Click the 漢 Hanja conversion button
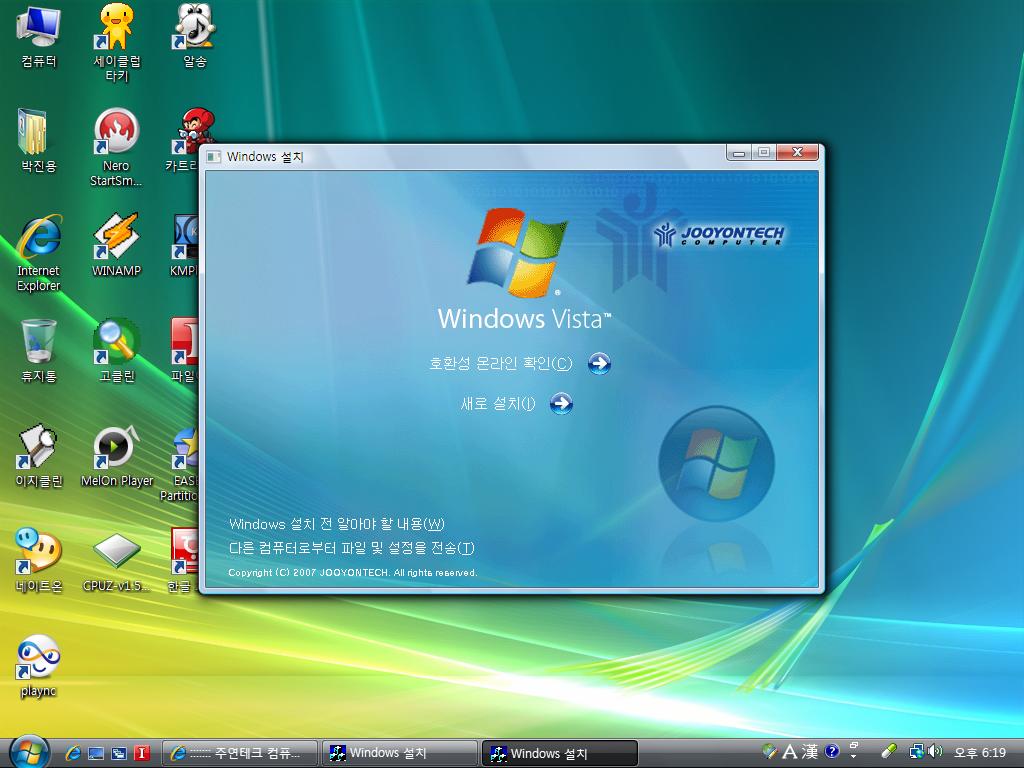 810,752
